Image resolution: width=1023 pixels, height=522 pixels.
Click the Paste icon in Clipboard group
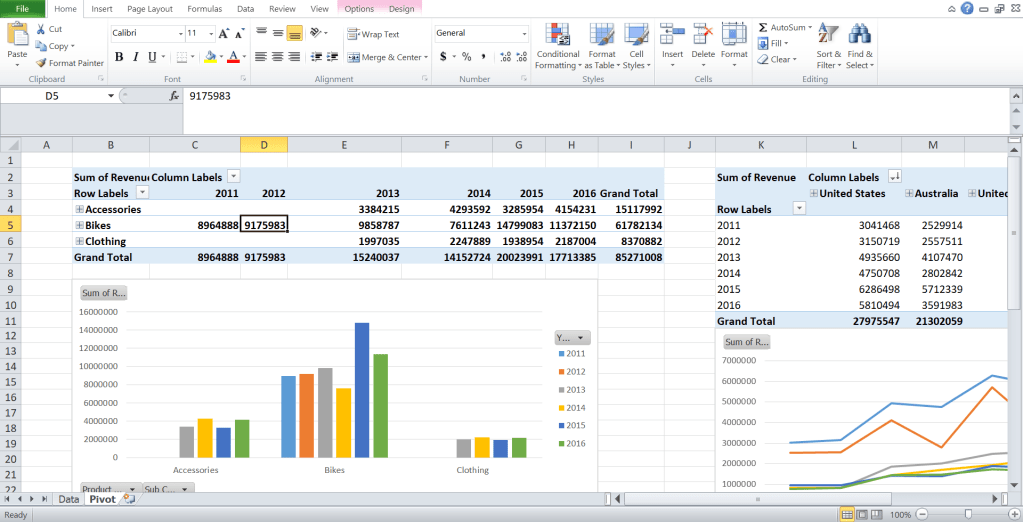[x=17, y=36]
